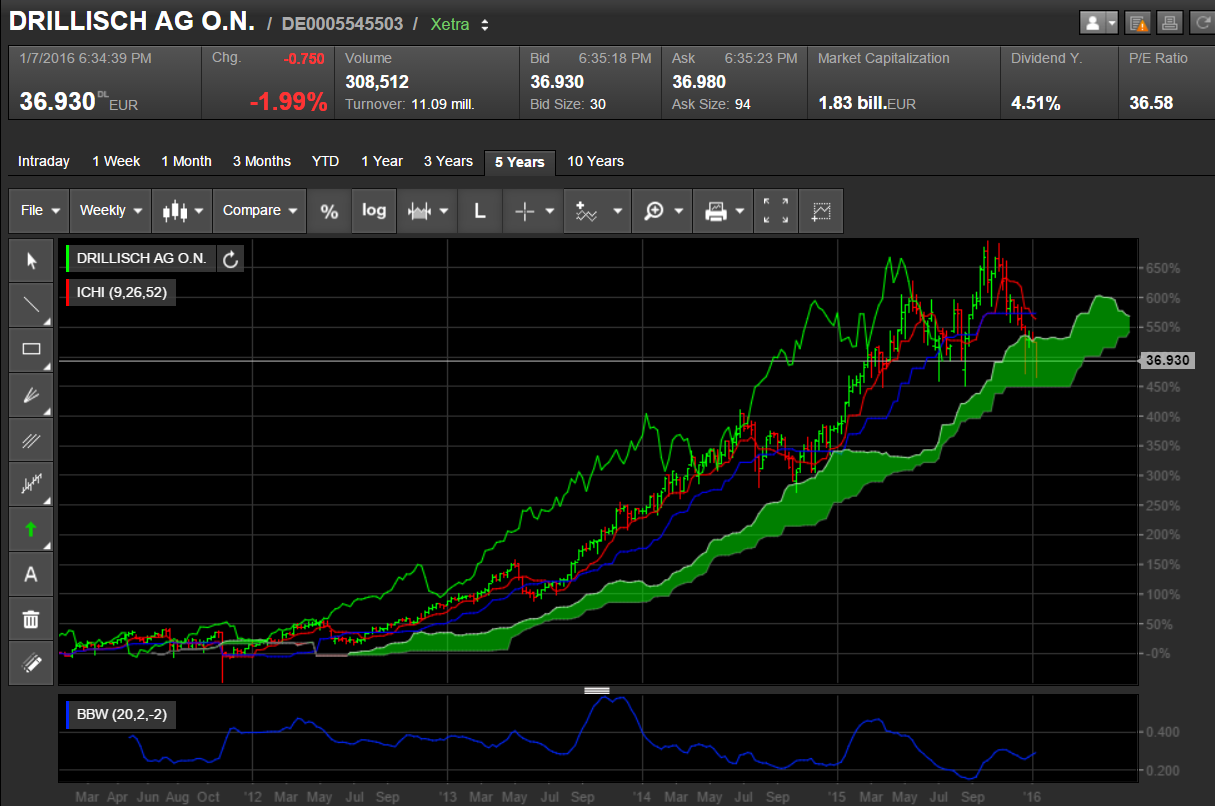The image size is (1215, 806).
Task: Click the green DRILLISCH legend color bar
Action: tap(67, 259)
